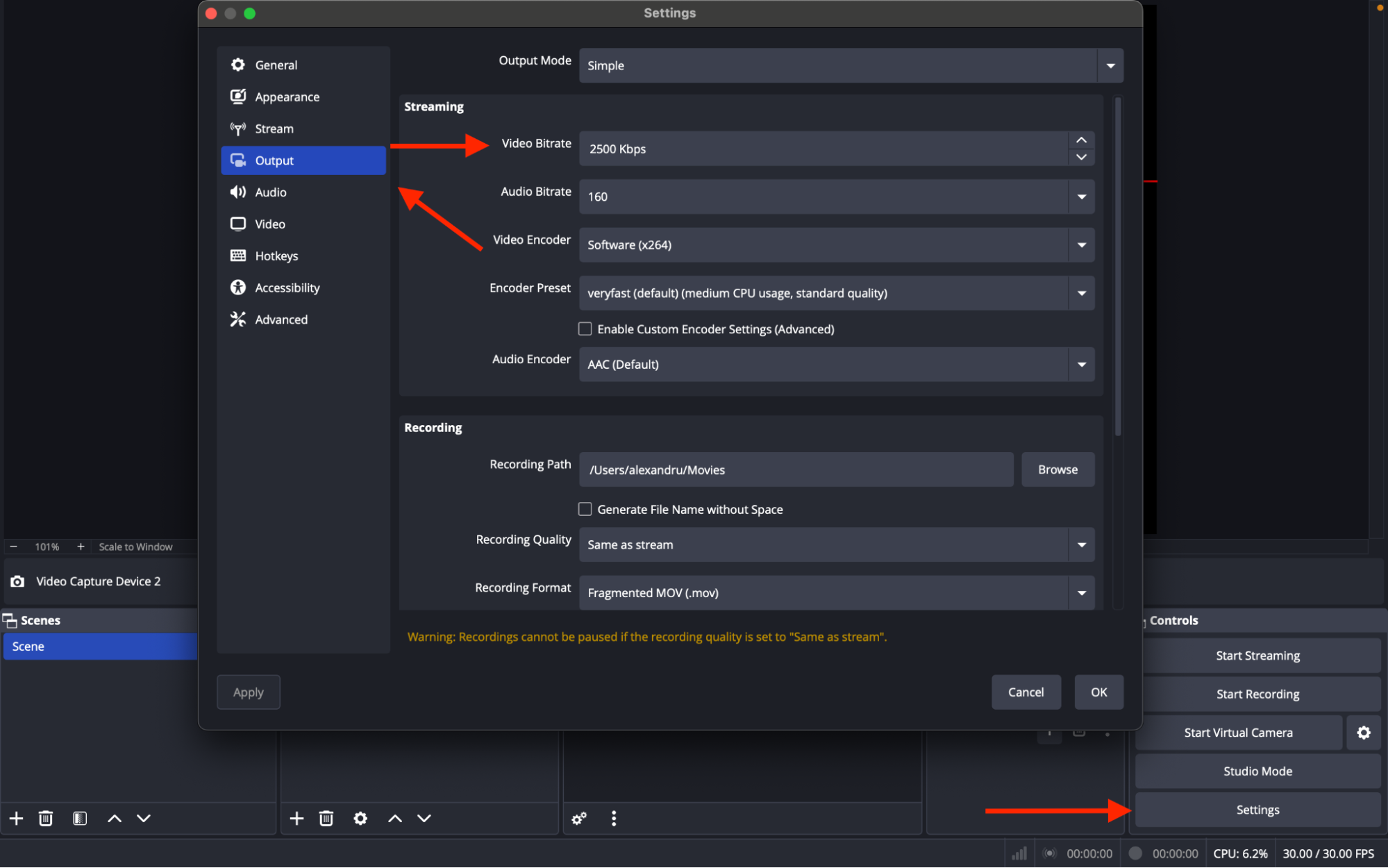Add a new scene with plus icon
Image resolution: width=1388 pixels, height=868 pixels.
15,818
